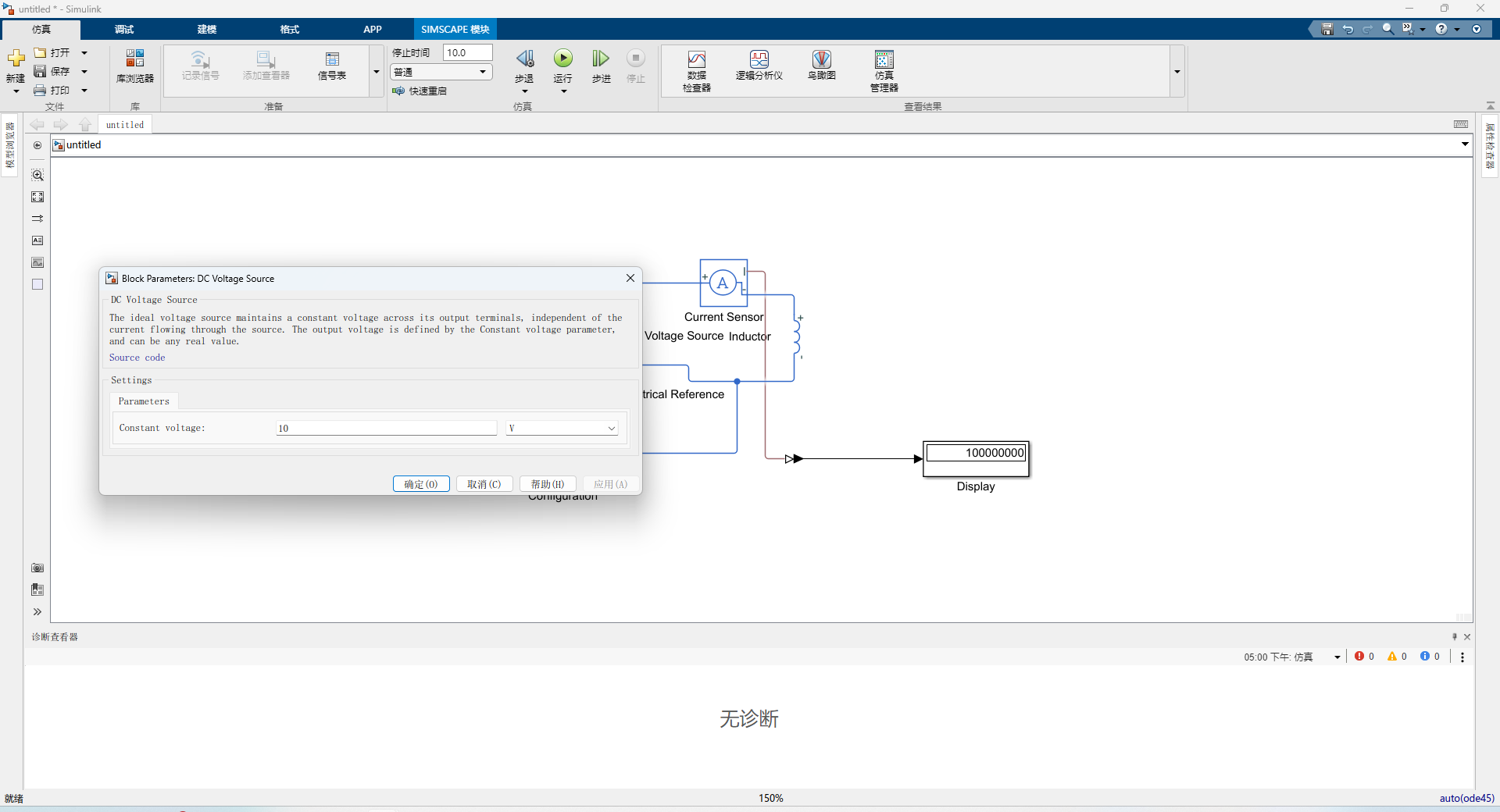
Task: Close the Block Parameters dialog
Action: [630, 278]
